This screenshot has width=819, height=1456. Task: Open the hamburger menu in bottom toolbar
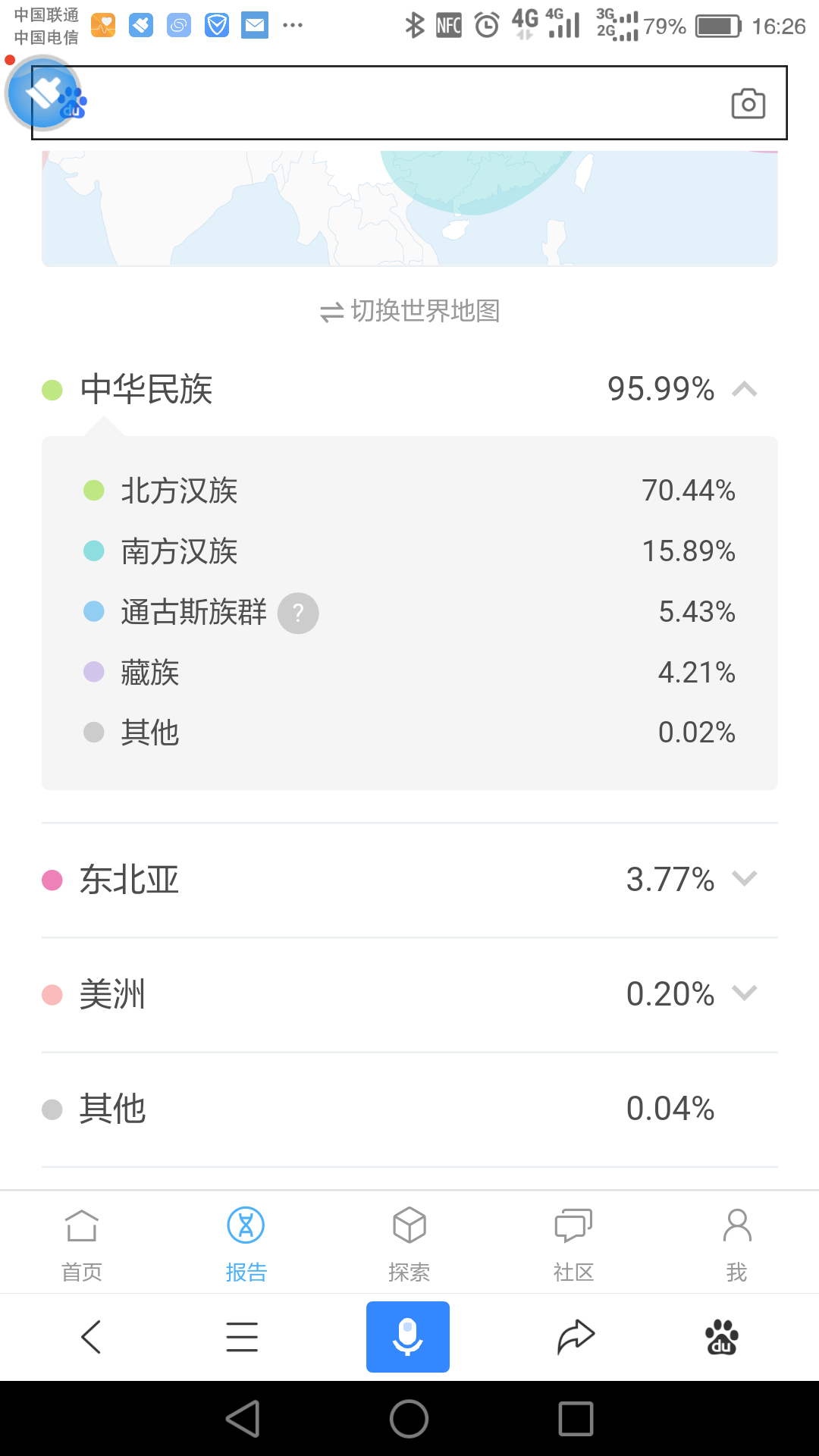(x=242, y=1337)
